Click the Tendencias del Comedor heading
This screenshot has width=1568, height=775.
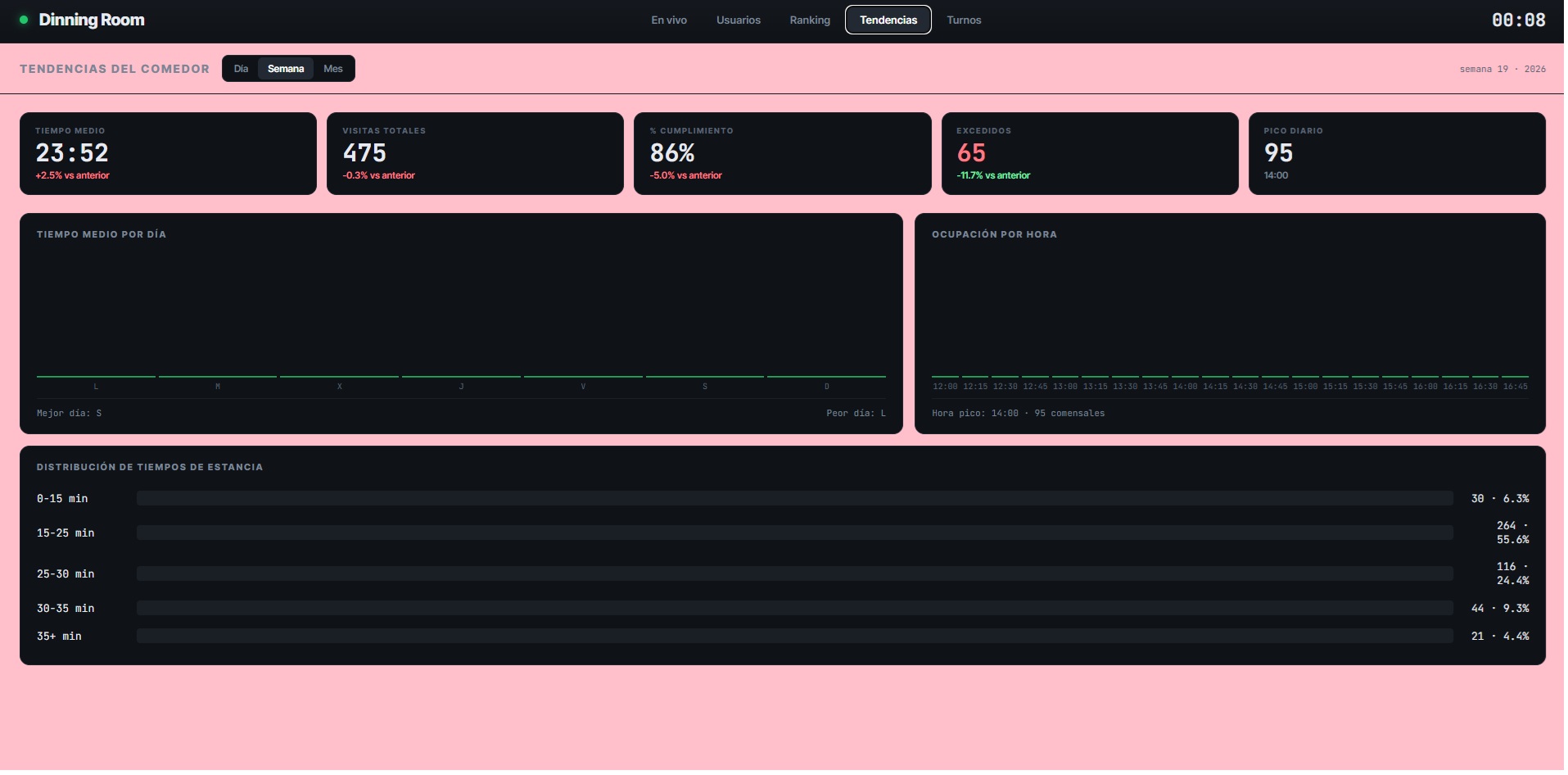coord(115,69)
